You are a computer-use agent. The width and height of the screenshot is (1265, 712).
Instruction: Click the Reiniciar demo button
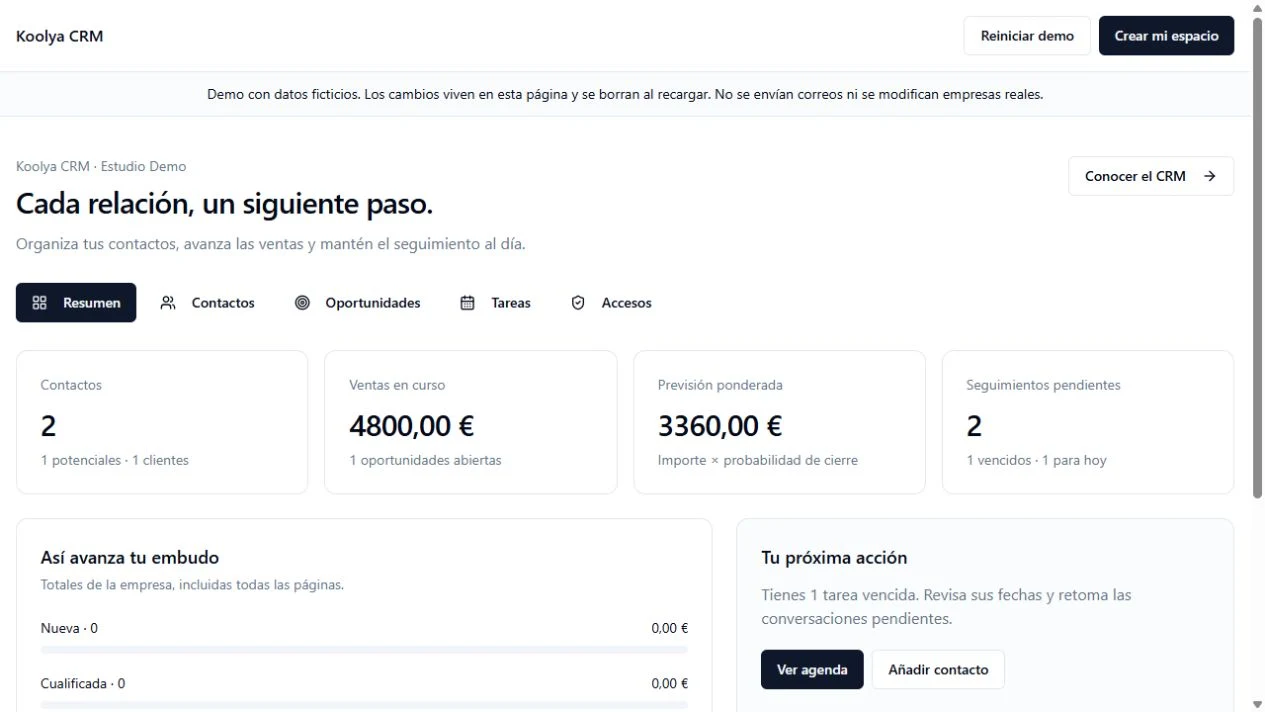click(1027, 36)
